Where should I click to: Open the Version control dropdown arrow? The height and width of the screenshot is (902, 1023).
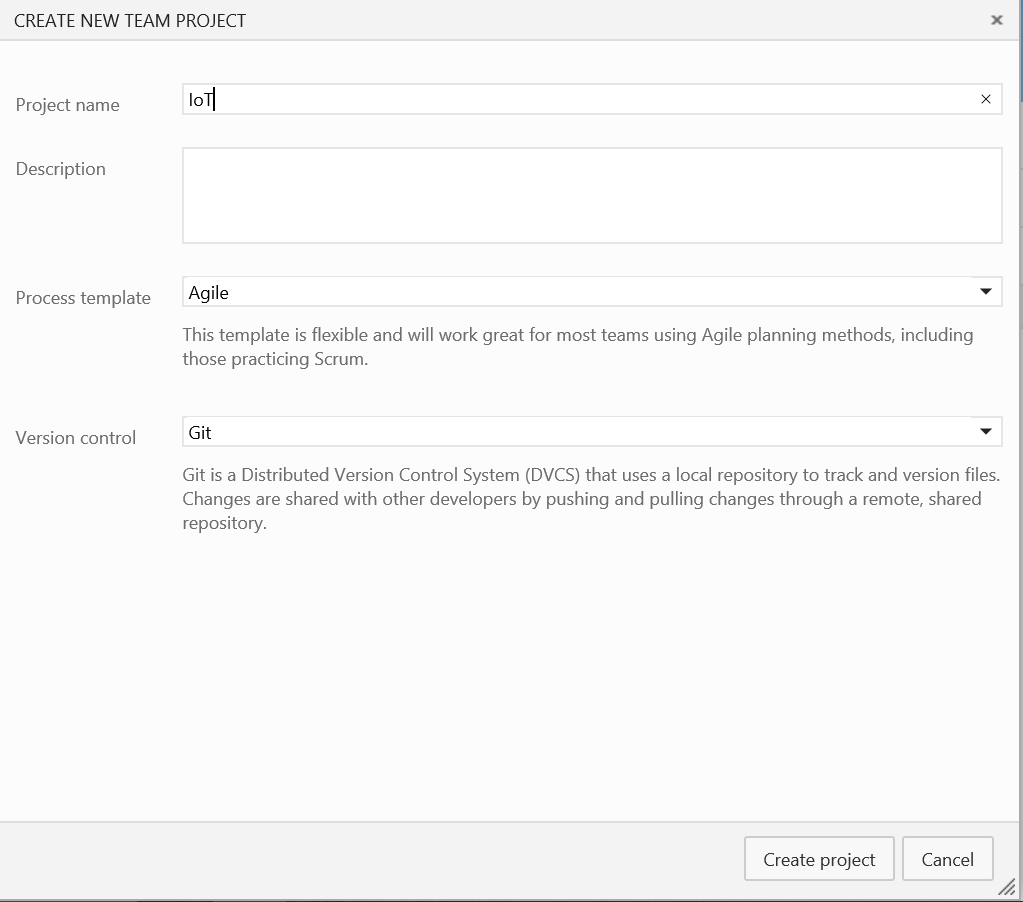pos(985,432)
